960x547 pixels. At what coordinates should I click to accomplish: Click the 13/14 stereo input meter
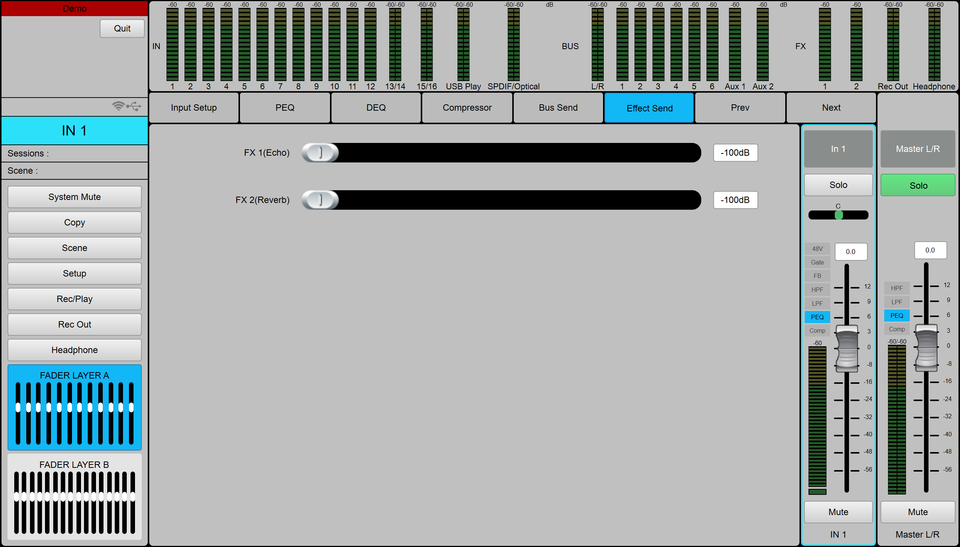(396, 45)
